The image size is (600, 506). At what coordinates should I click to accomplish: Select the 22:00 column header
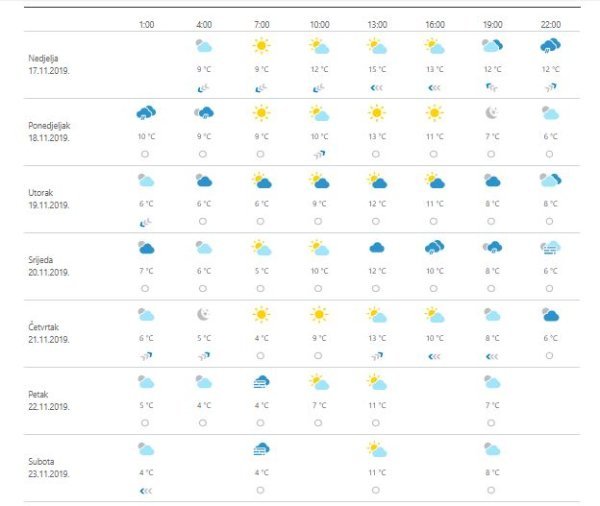(549, 22)
